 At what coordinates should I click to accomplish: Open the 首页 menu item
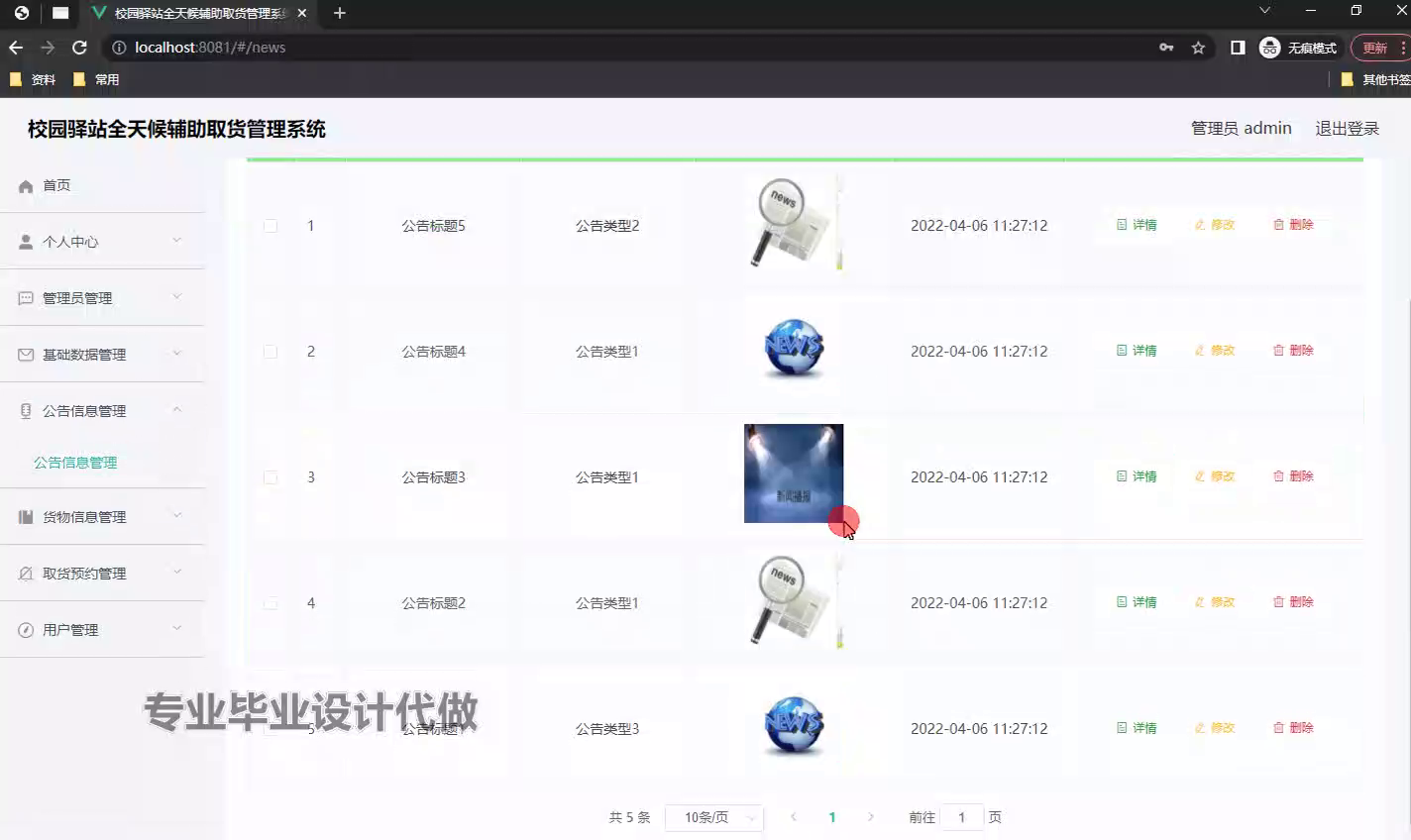(56, 185)
